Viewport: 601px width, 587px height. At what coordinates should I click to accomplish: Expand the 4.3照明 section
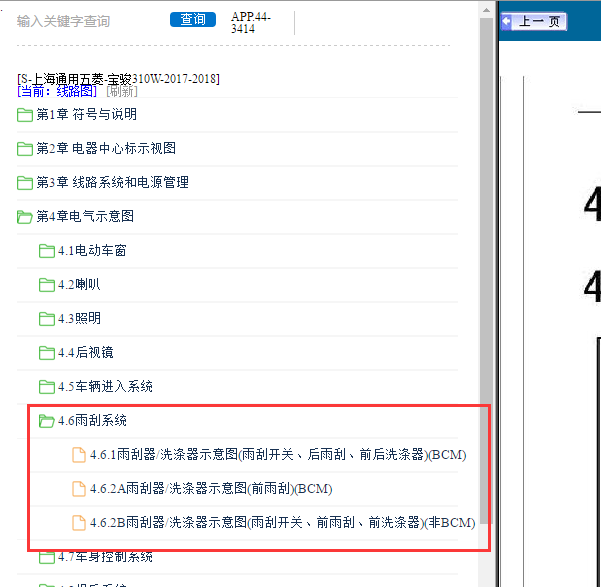tap(79, 319)
